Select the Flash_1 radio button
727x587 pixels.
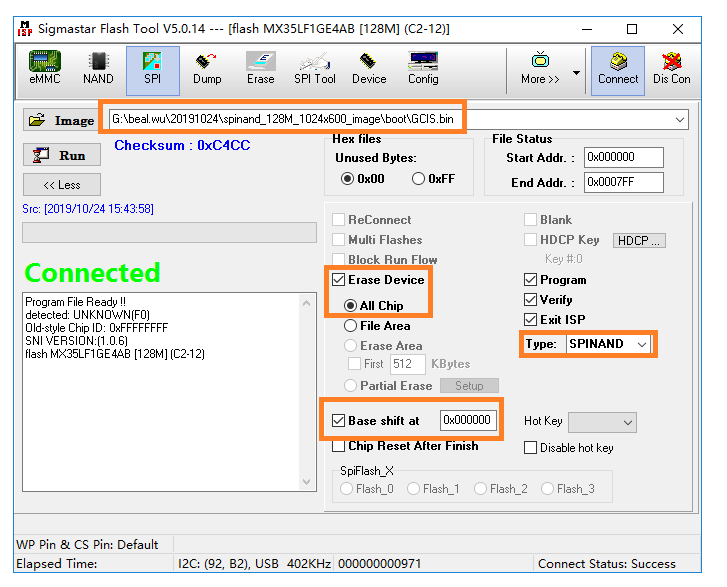click(x=413, y=489)
